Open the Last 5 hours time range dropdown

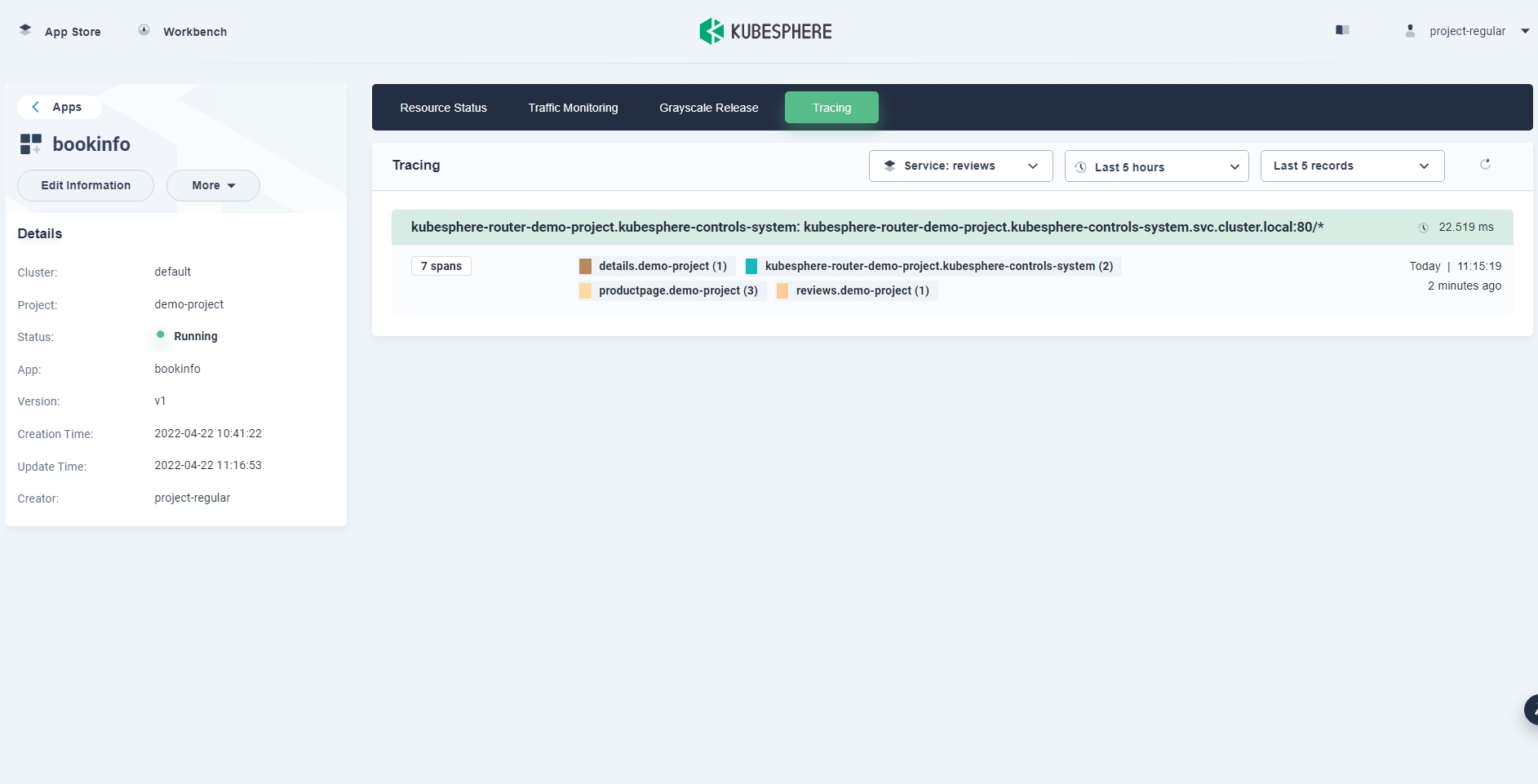(x=1156, y=166)
